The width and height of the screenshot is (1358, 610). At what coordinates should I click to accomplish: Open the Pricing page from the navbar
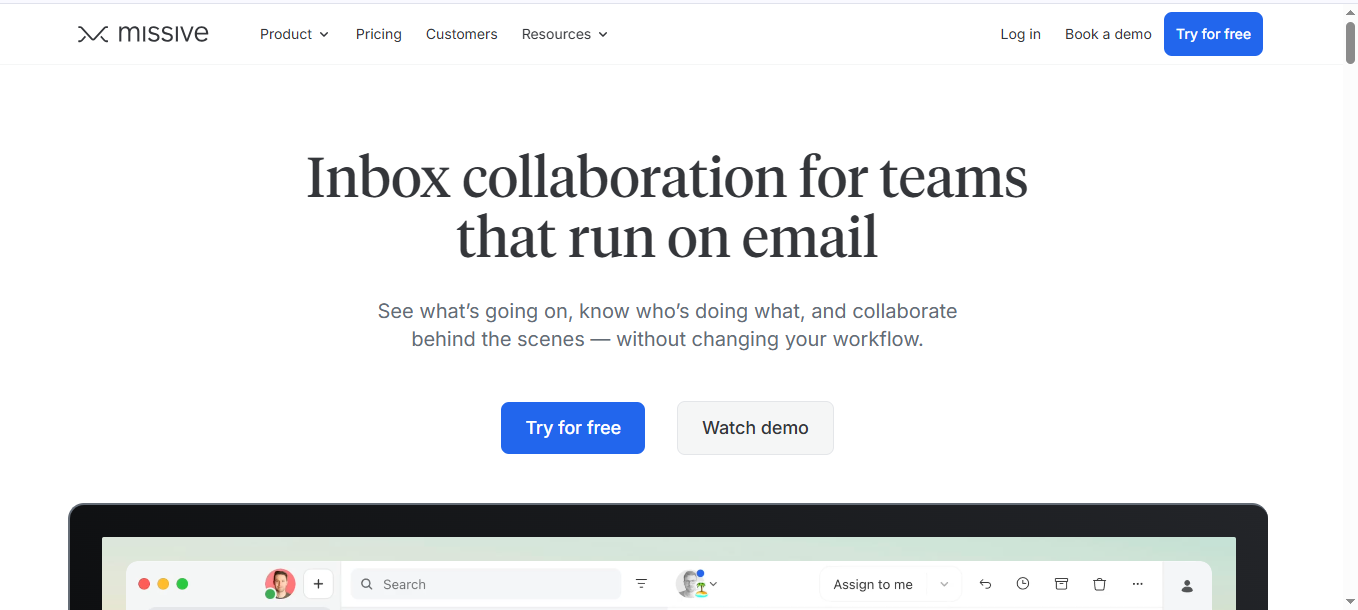point(378,33)
